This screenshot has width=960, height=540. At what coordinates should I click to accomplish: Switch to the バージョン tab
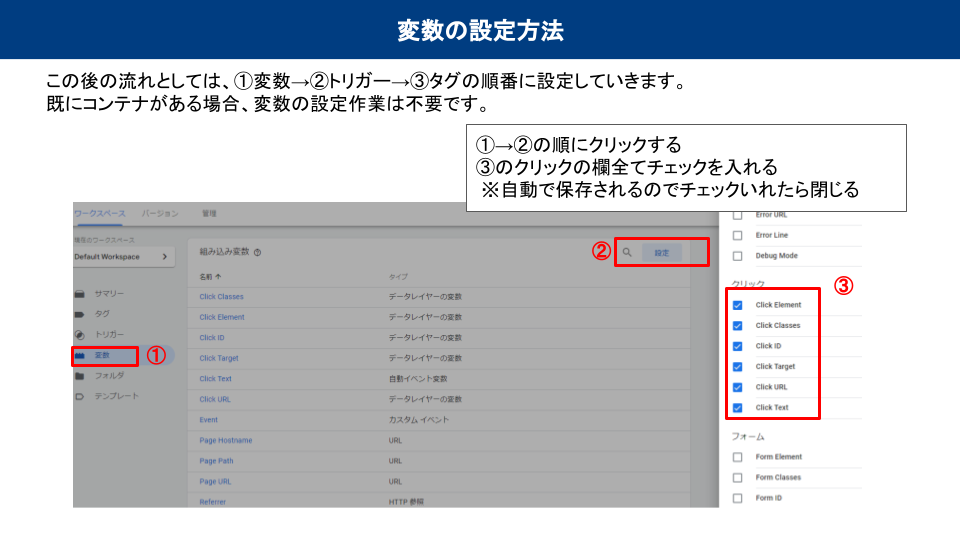click(159, 214)
